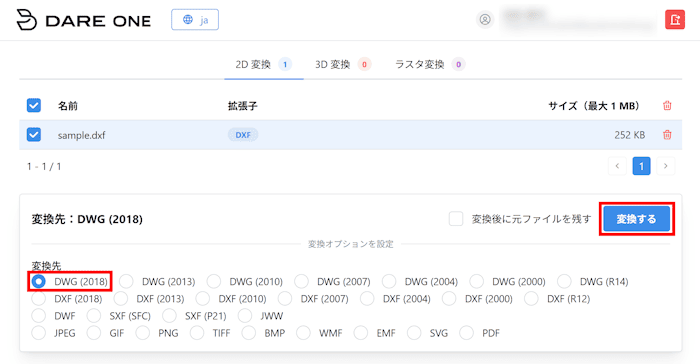Choose DXF (2018) as output format
The height and width of the screenshot is (364, 700).
click(x=39, y=298)
